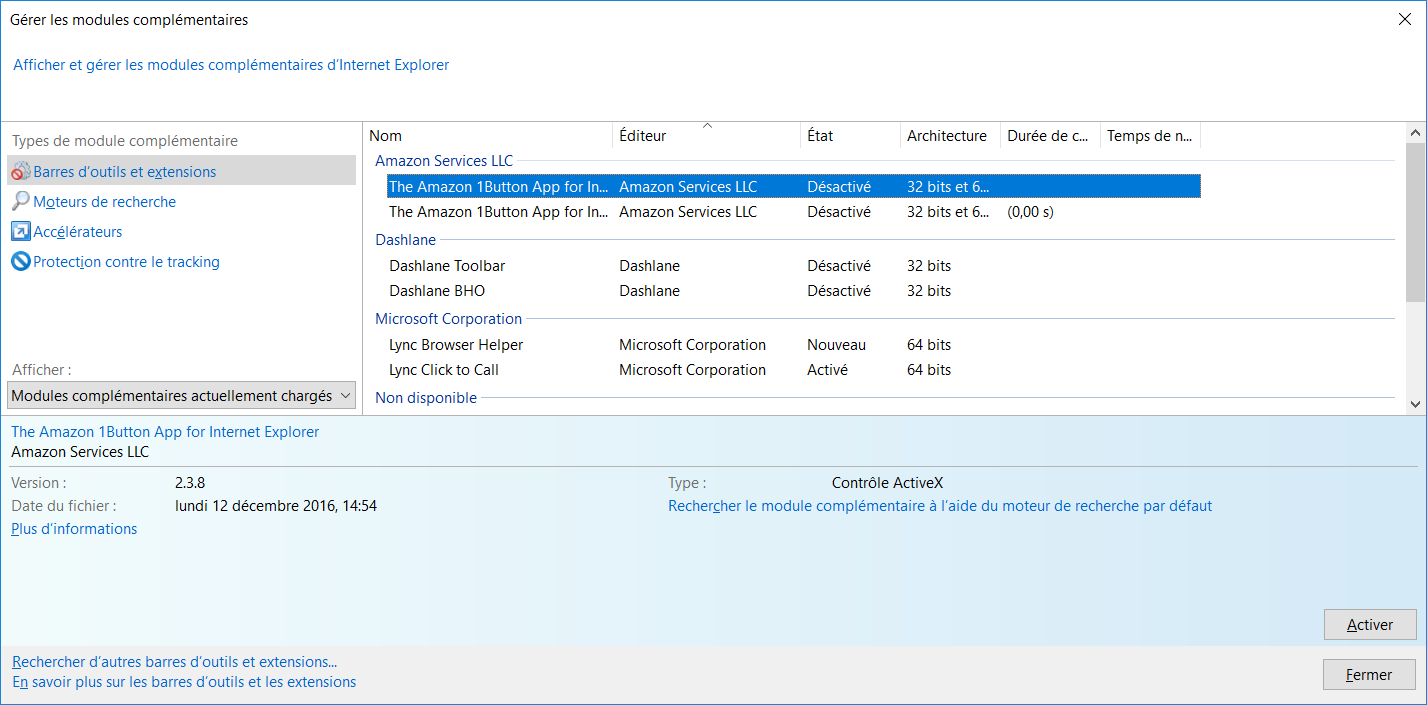Click Désactivé status in Dashlane Toolbar row

(839, 265)
